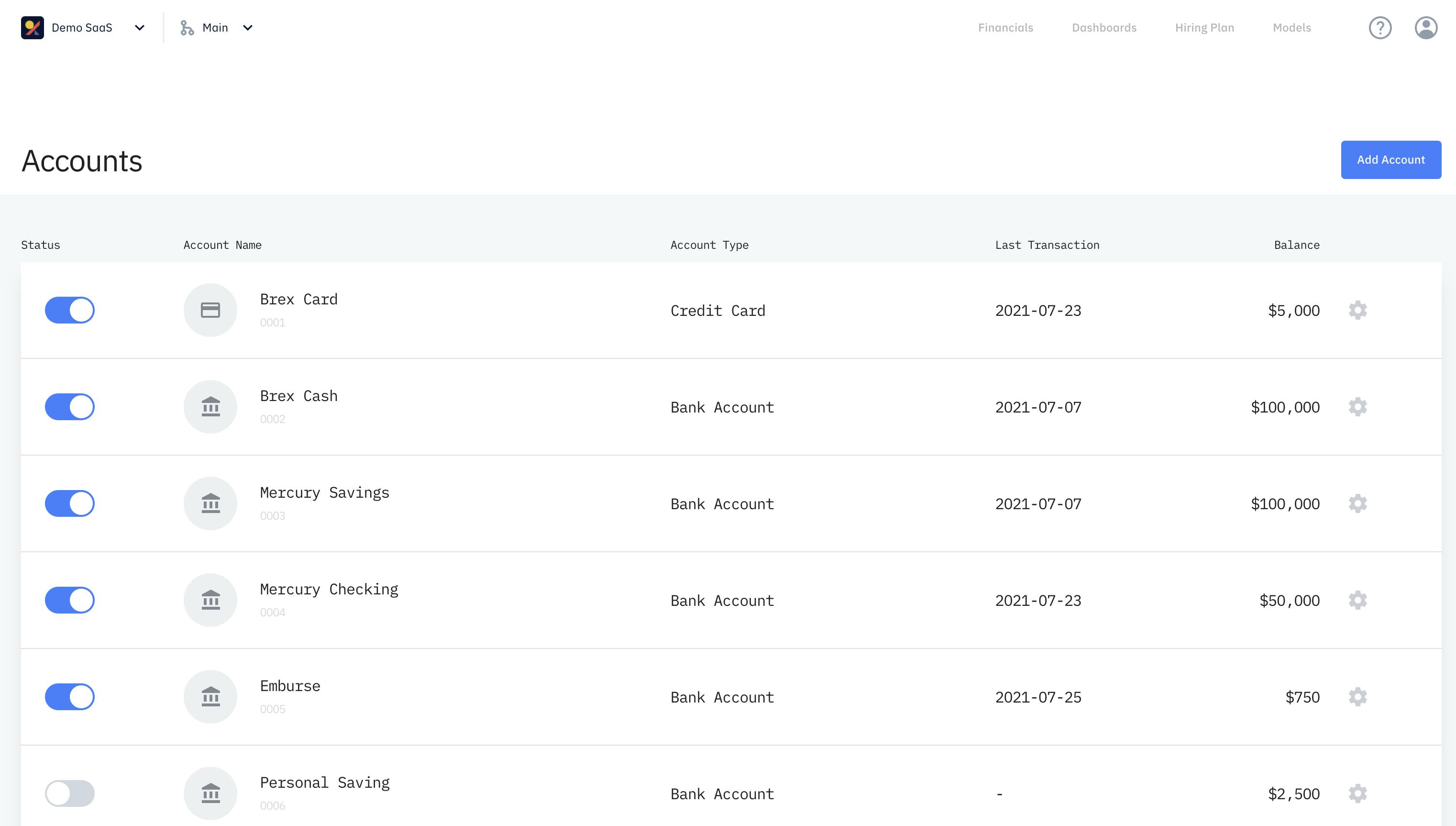Open the user profile avatar icon
This screenshot has height=826, width=1456.
(x=1426, y=28)
